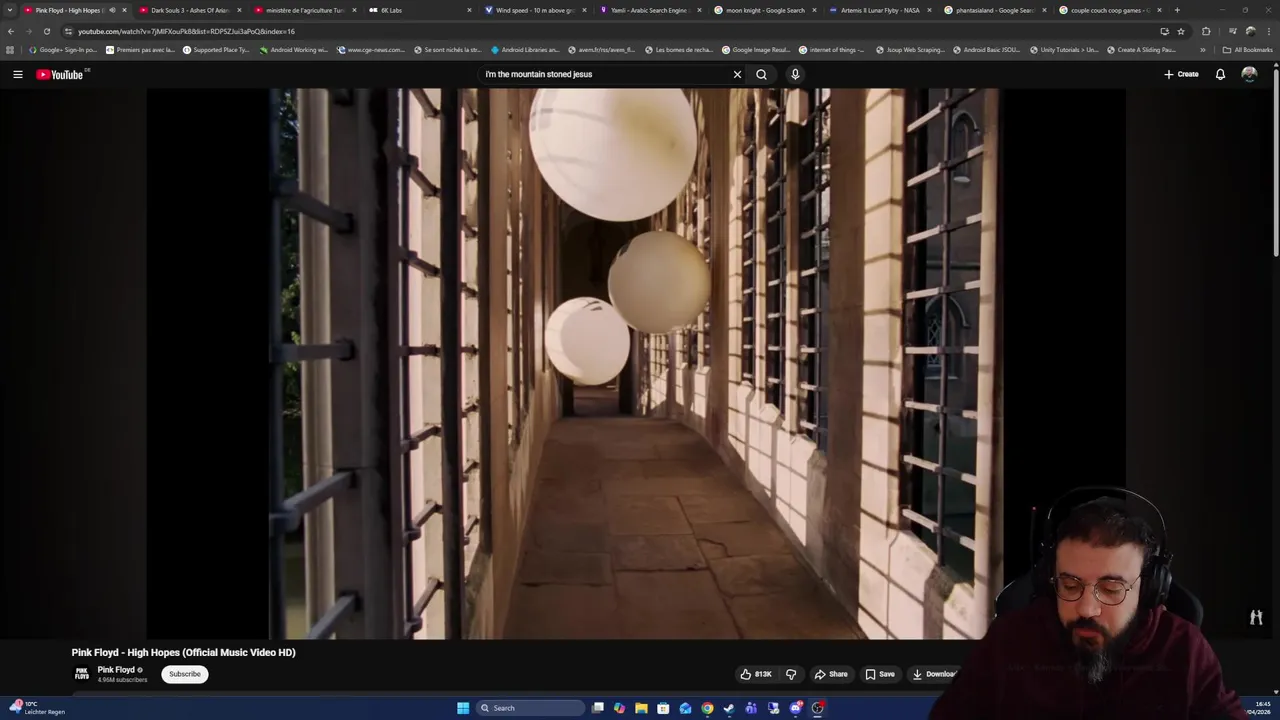Start voice search with microphone icon
This screenshot has width=1280, height=720.
click(795, 74)
